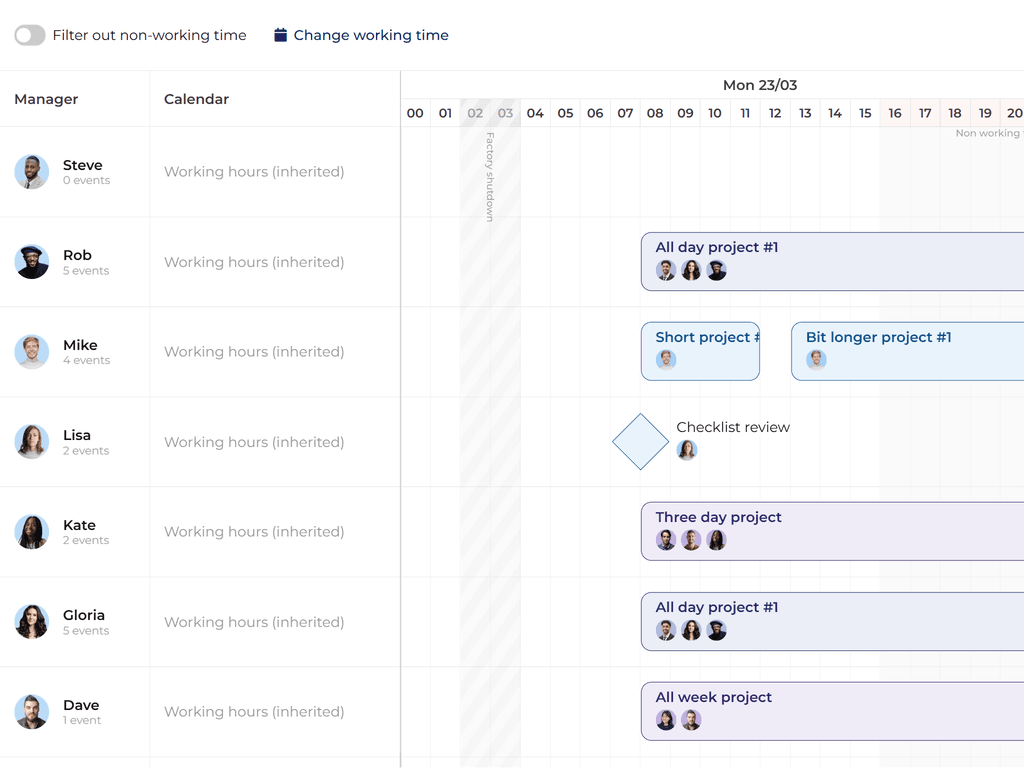Screen dimensions: 1024x768
Task: Click the third avatar in Gloria's All day project
Action: click(716, 629)
